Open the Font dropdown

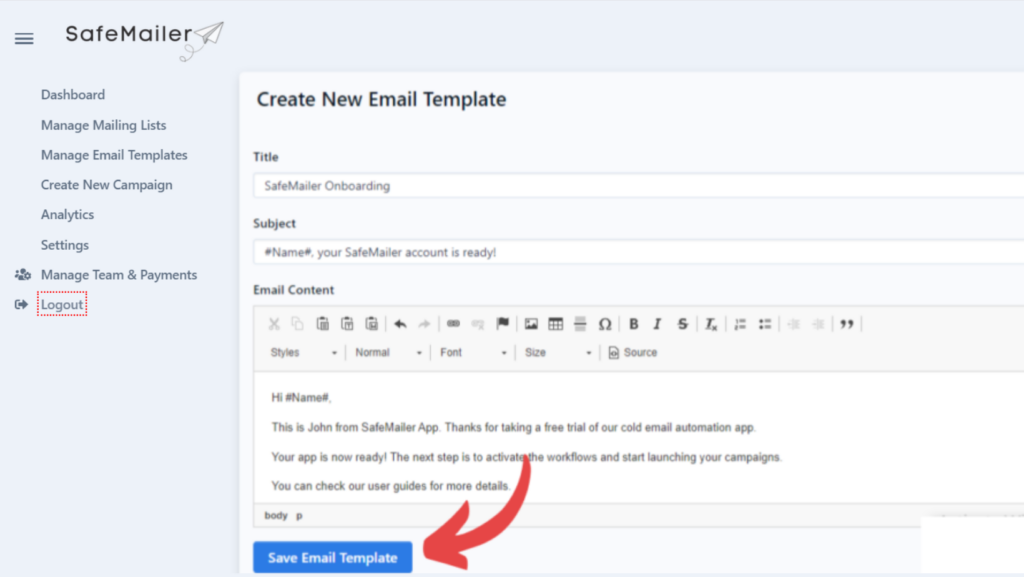473,352
